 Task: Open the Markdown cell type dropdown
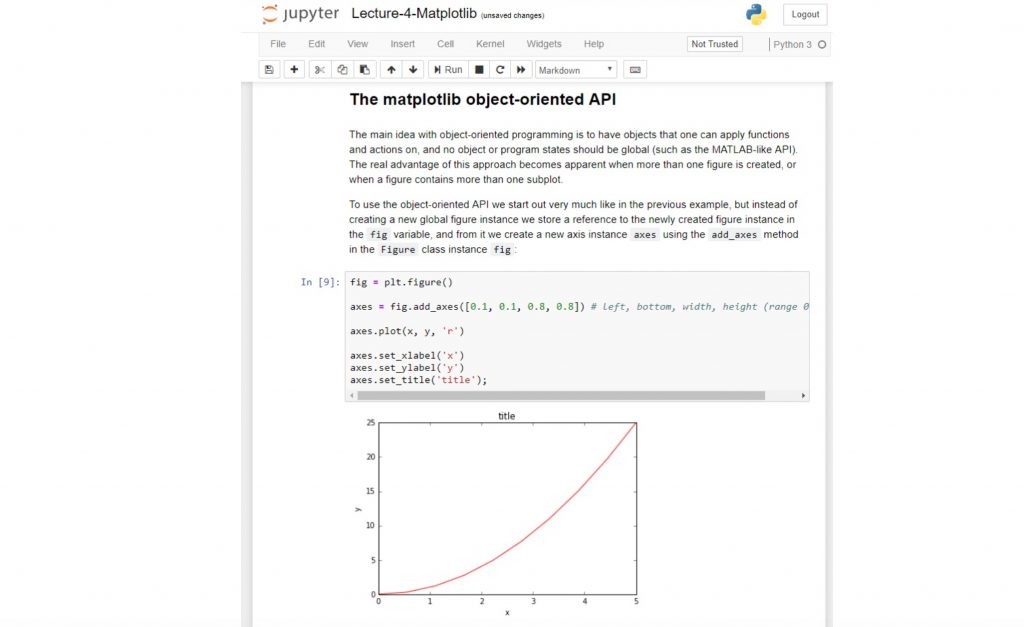(x=575, y=70)
